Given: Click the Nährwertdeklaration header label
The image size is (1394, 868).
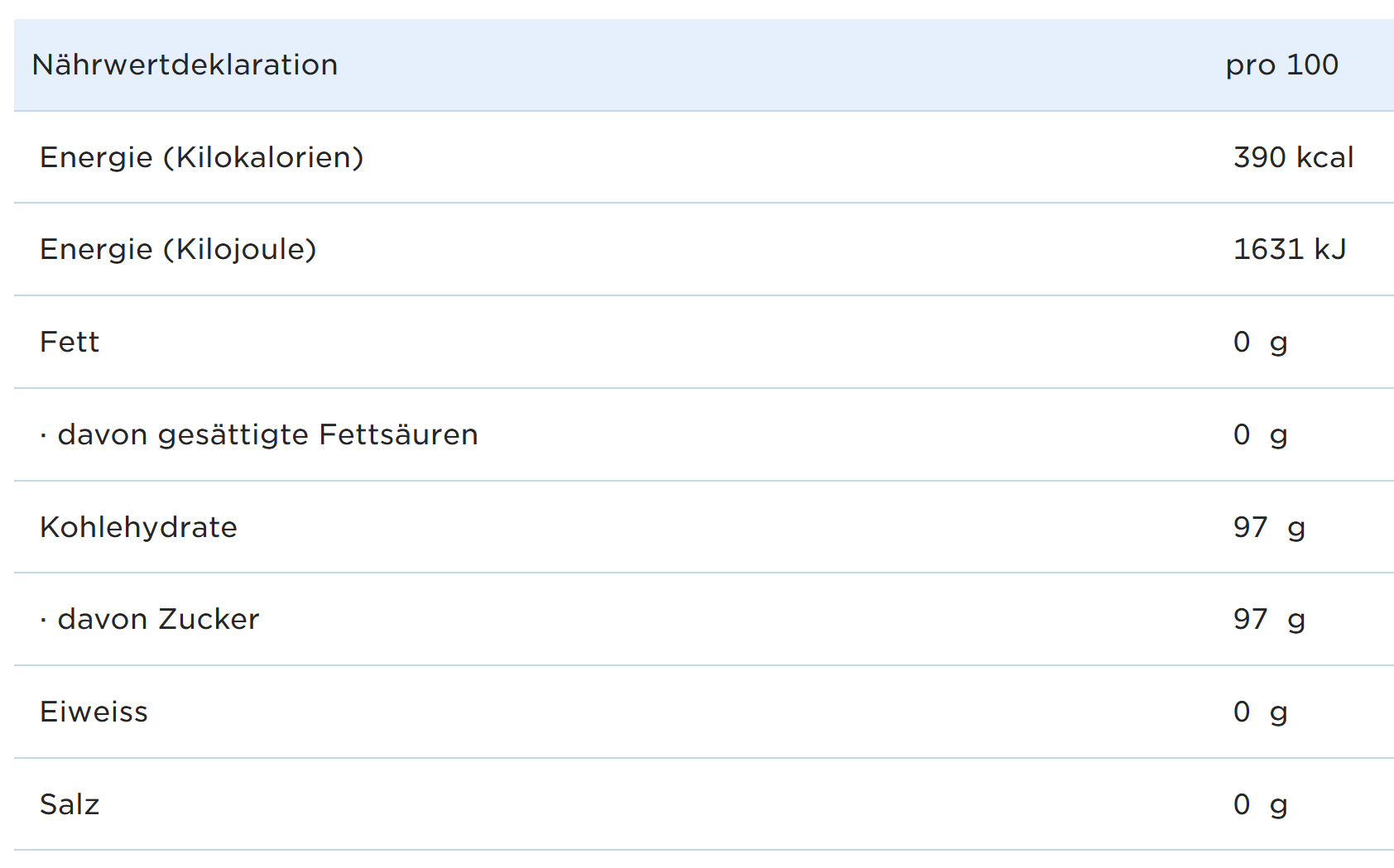Looking at the screenshot, I should pos(185,65).
